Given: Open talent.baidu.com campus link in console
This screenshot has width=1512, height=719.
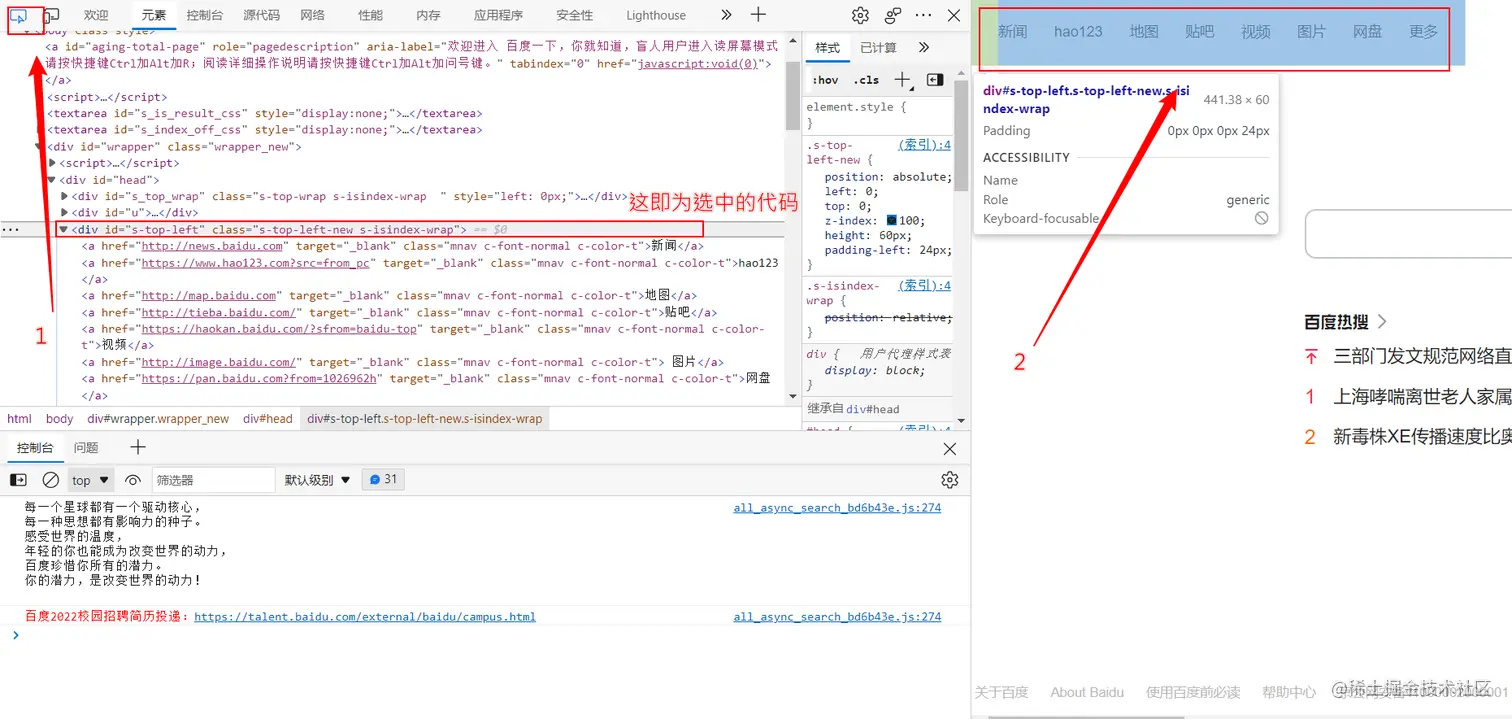Looking at the screenshot, I should pyautogui.click(x=365, y=617).
